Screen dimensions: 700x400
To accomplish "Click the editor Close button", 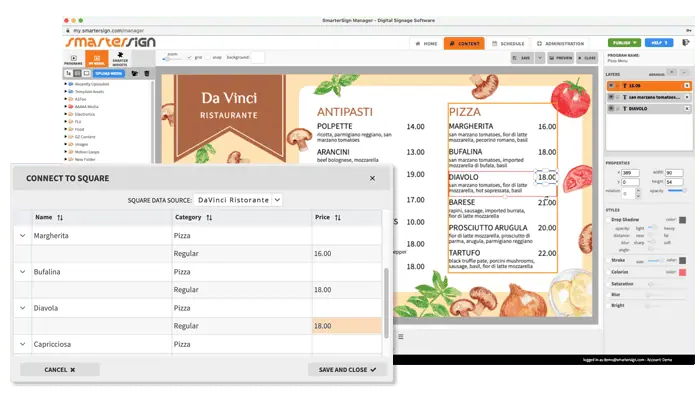I will pos(587,58).
